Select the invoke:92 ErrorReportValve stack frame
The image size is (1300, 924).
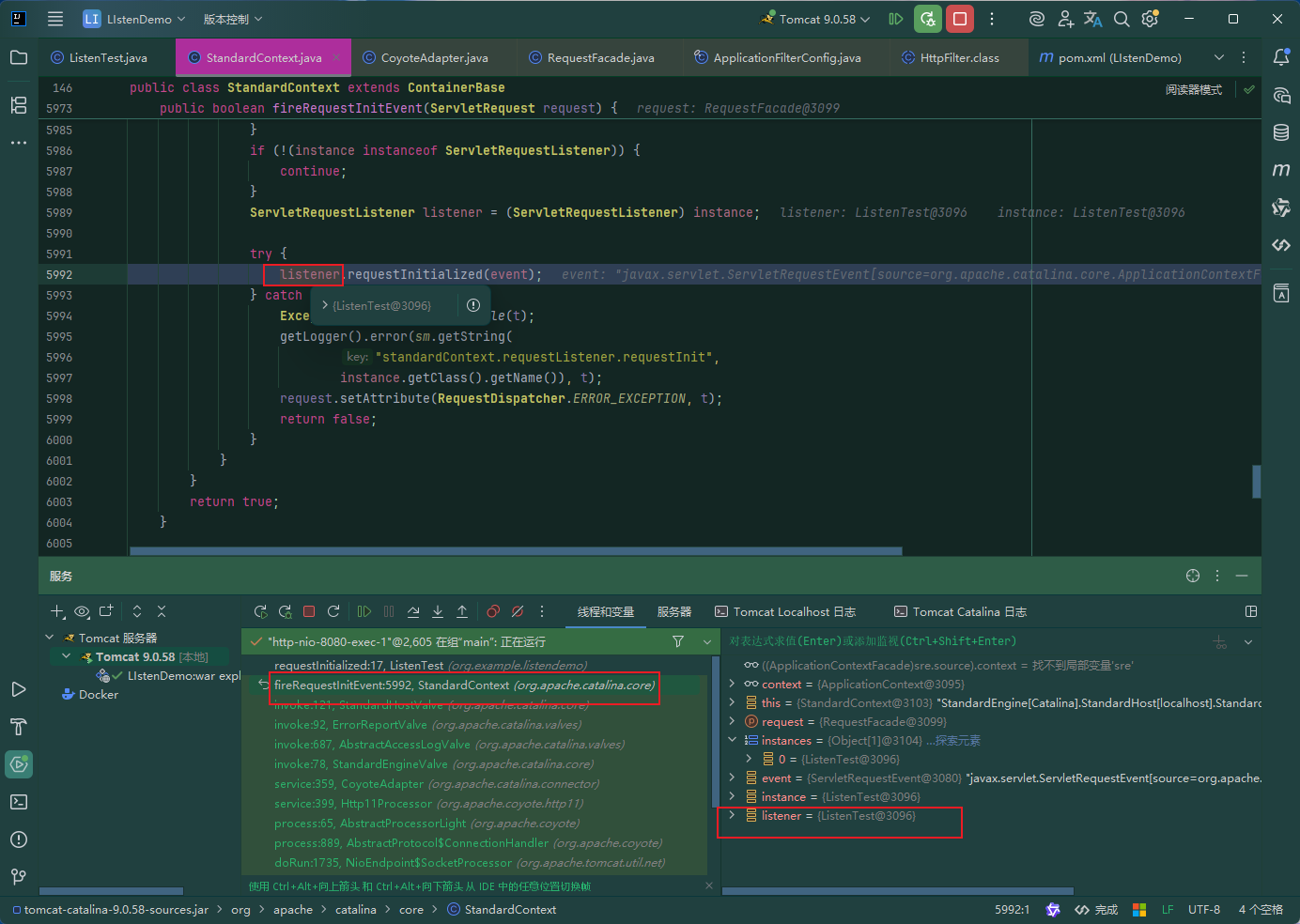point(427,724)
